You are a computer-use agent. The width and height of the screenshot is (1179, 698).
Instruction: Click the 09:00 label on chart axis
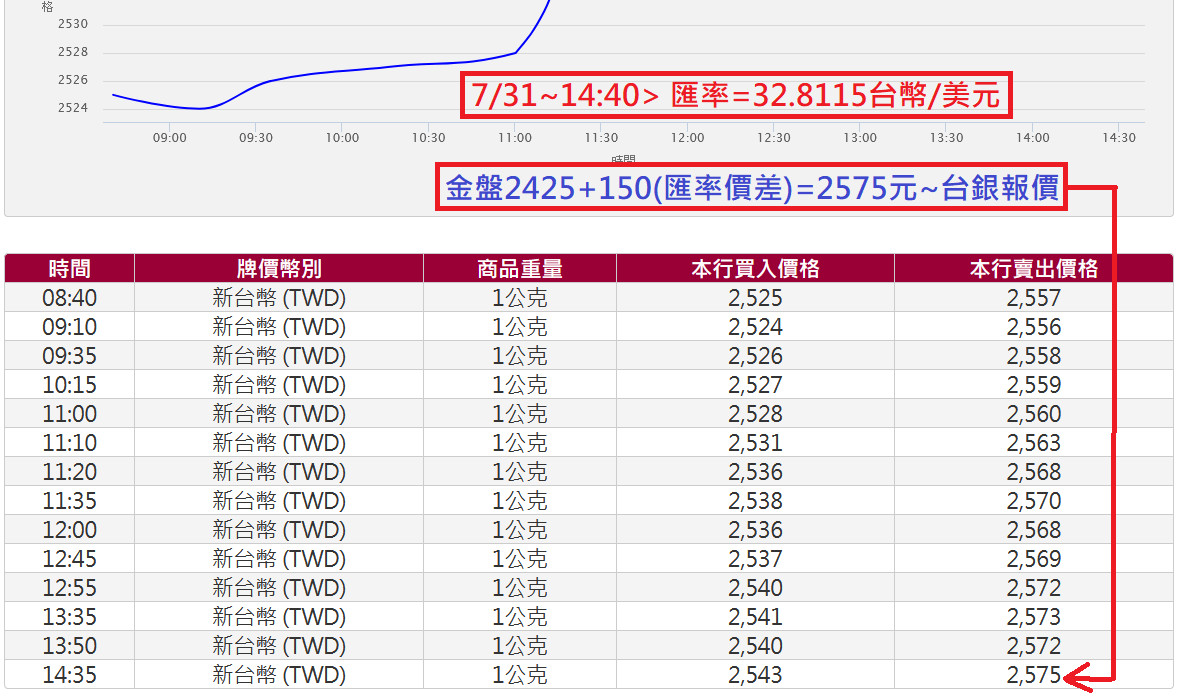170,138
